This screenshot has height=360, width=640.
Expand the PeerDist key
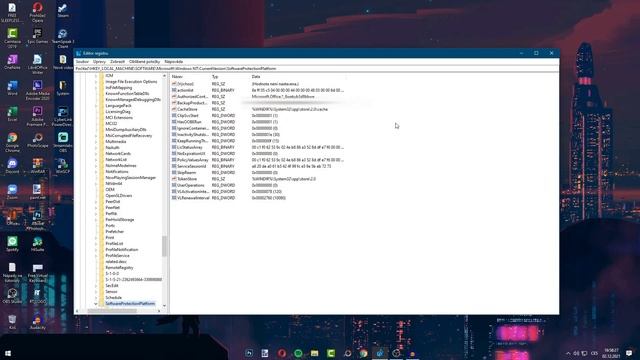point(96,202)
